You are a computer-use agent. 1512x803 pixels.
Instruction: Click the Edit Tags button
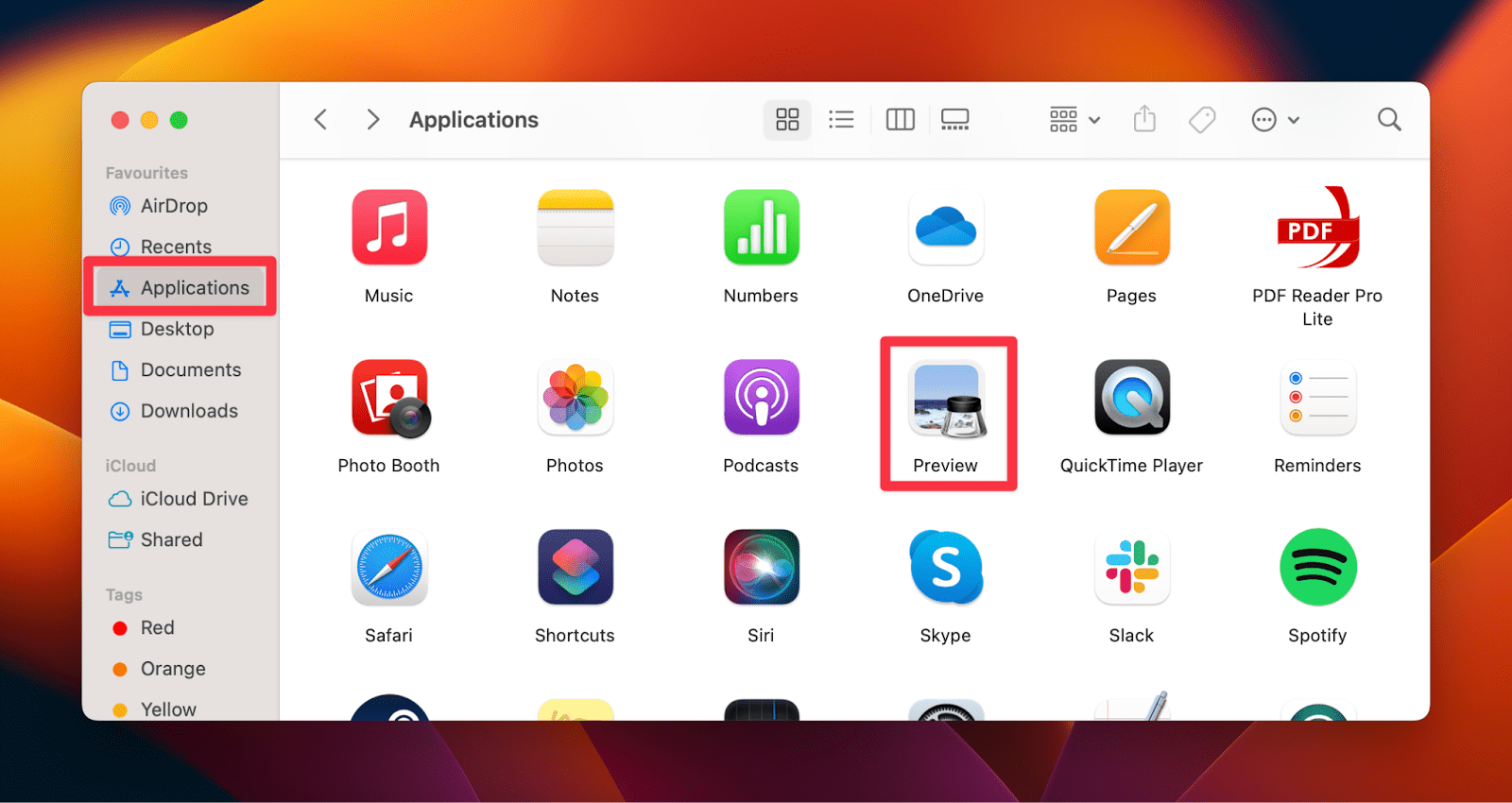[1202, 119]
